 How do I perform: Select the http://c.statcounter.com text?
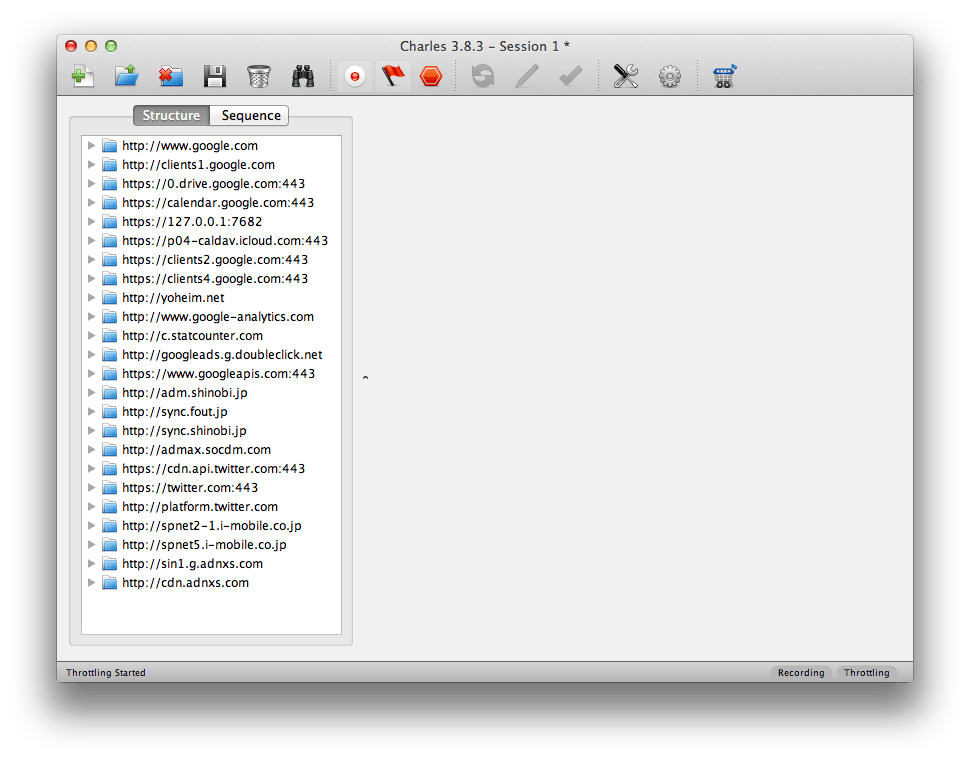(192, 335)
